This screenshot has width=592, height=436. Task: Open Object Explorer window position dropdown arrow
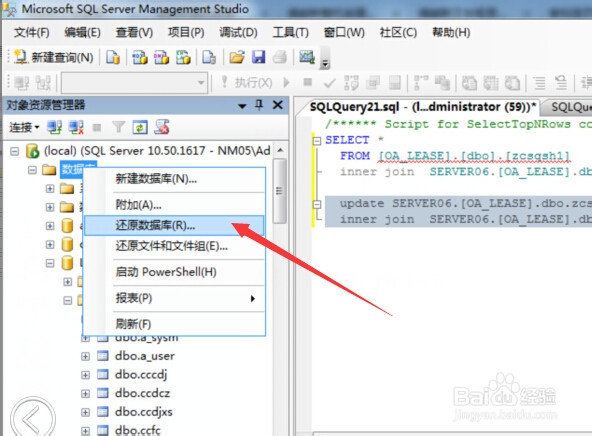[x=242, y=106]
